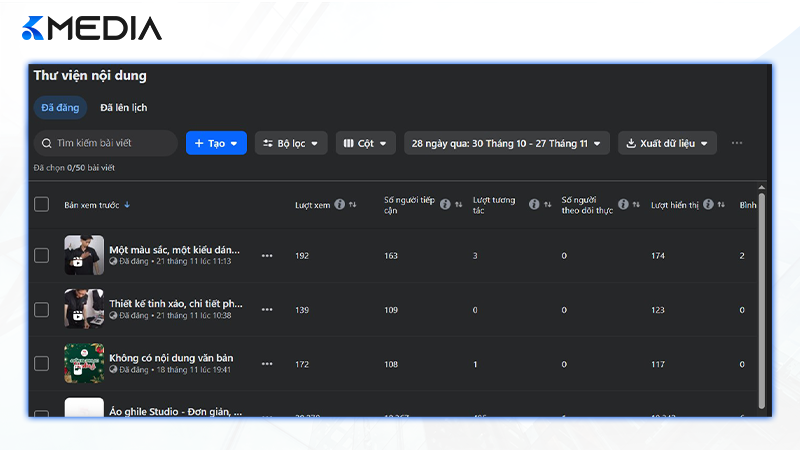Image resolution: width=800 pixels, height=450 pixels.
Task: Open post 'Áo ghile Studio - Đơn giản, ...'
Action: pyautogui.click(x=176, y=411)
